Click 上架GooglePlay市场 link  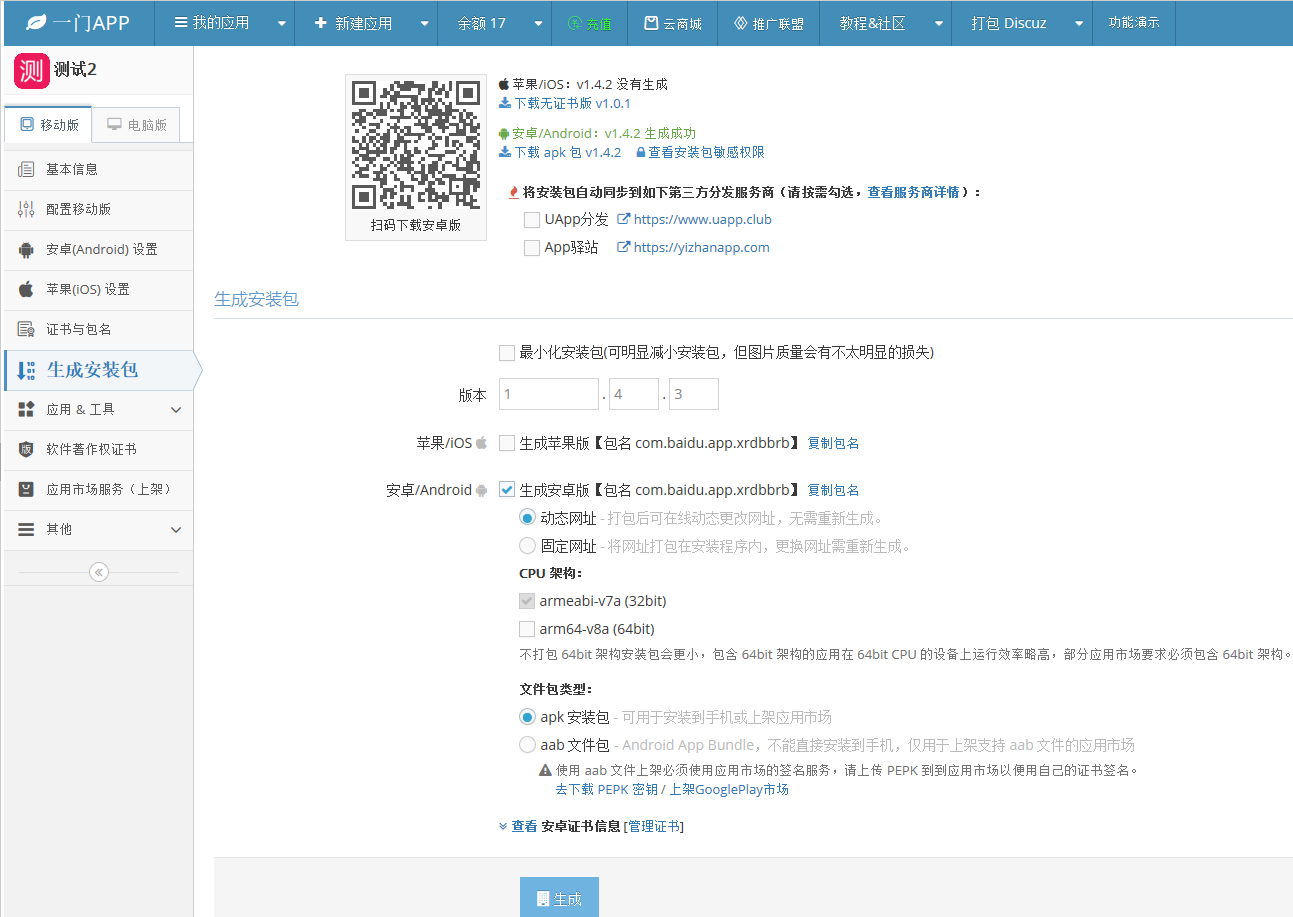729,789
